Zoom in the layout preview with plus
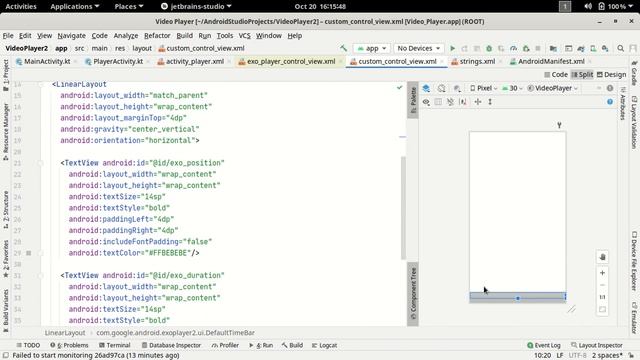 pos(602,273)
